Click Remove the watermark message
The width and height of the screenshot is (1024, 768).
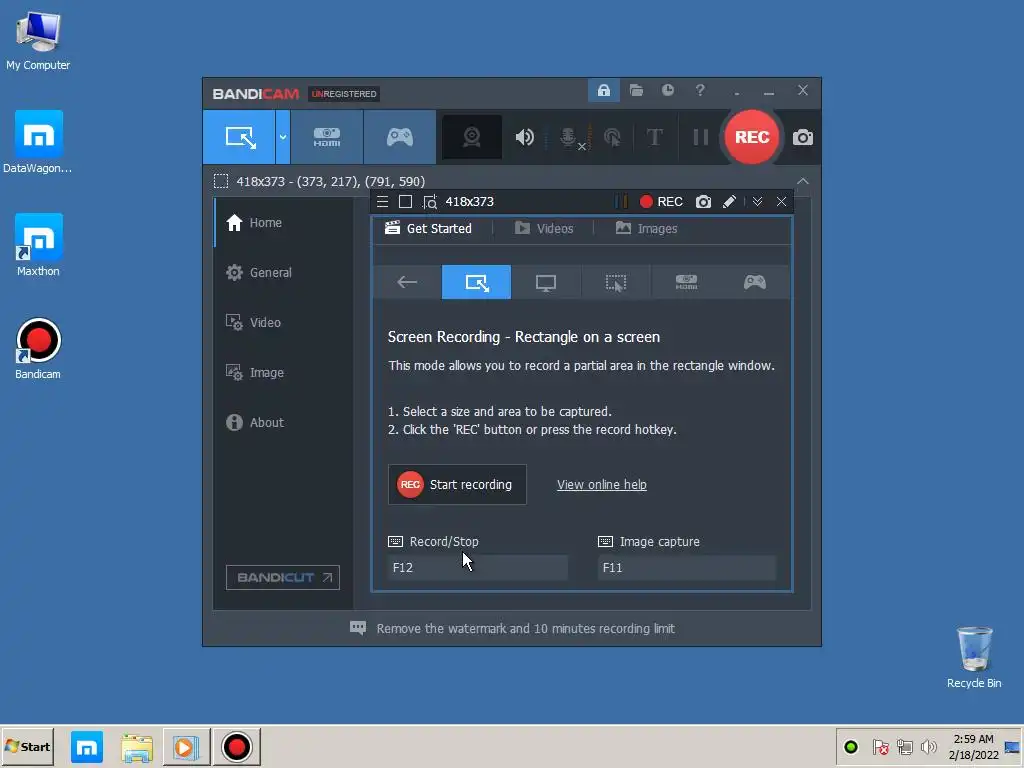(526, 628)
